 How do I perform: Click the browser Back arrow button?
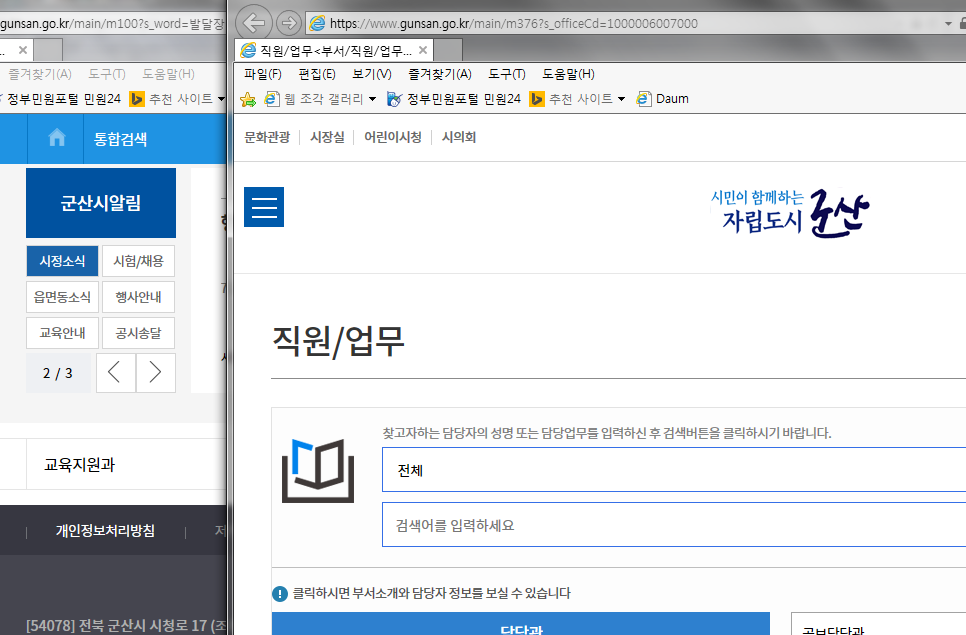pyautogui.click(x=257, y=22)
